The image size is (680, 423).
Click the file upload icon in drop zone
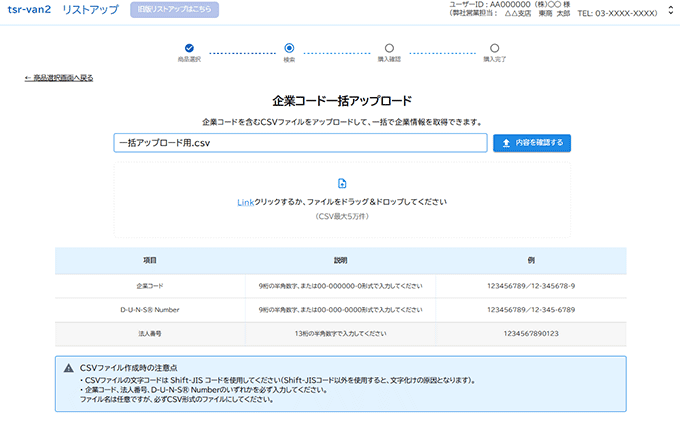342,183
